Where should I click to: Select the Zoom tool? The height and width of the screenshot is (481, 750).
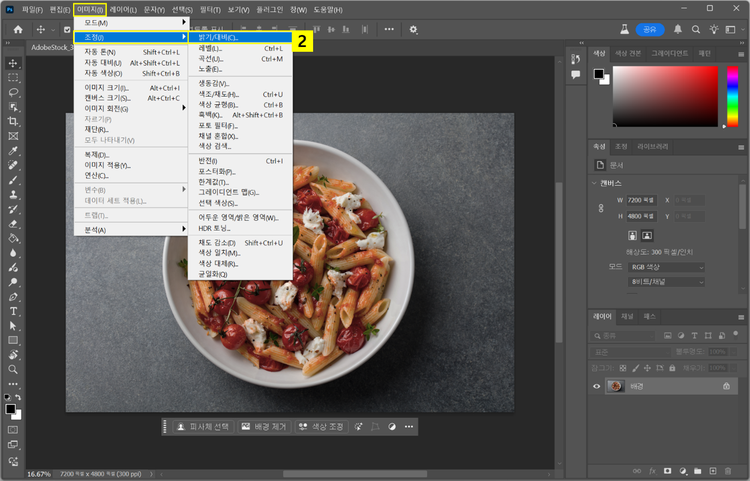point(13,369)
